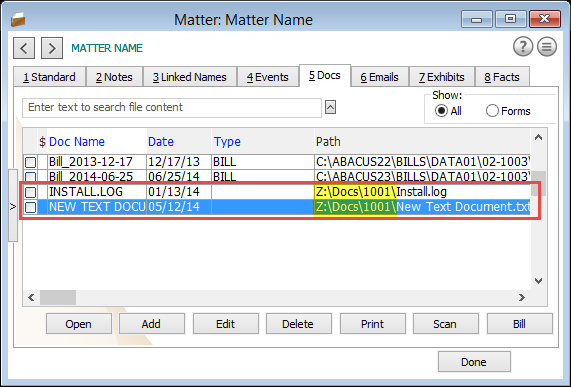
Task: Go to previous matter with back arrow
Action: 24,48
